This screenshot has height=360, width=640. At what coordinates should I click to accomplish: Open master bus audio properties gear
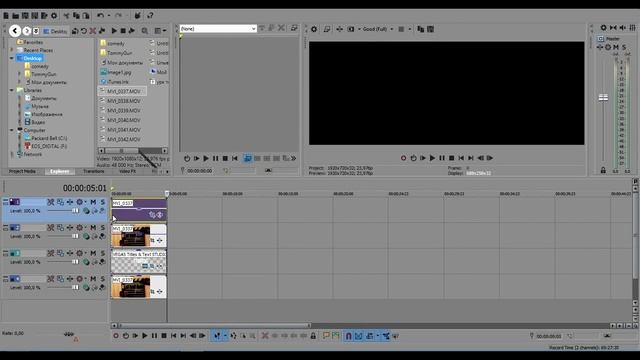603,28
